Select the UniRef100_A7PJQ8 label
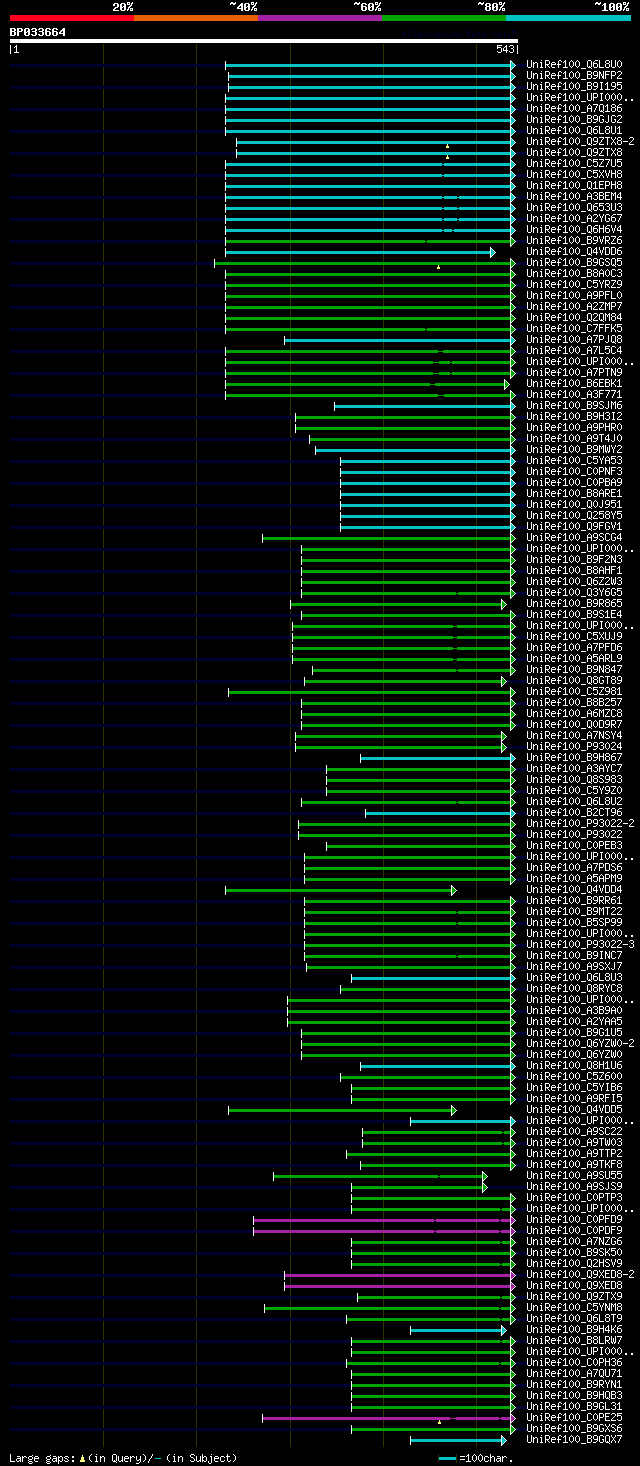 [574, 340]
